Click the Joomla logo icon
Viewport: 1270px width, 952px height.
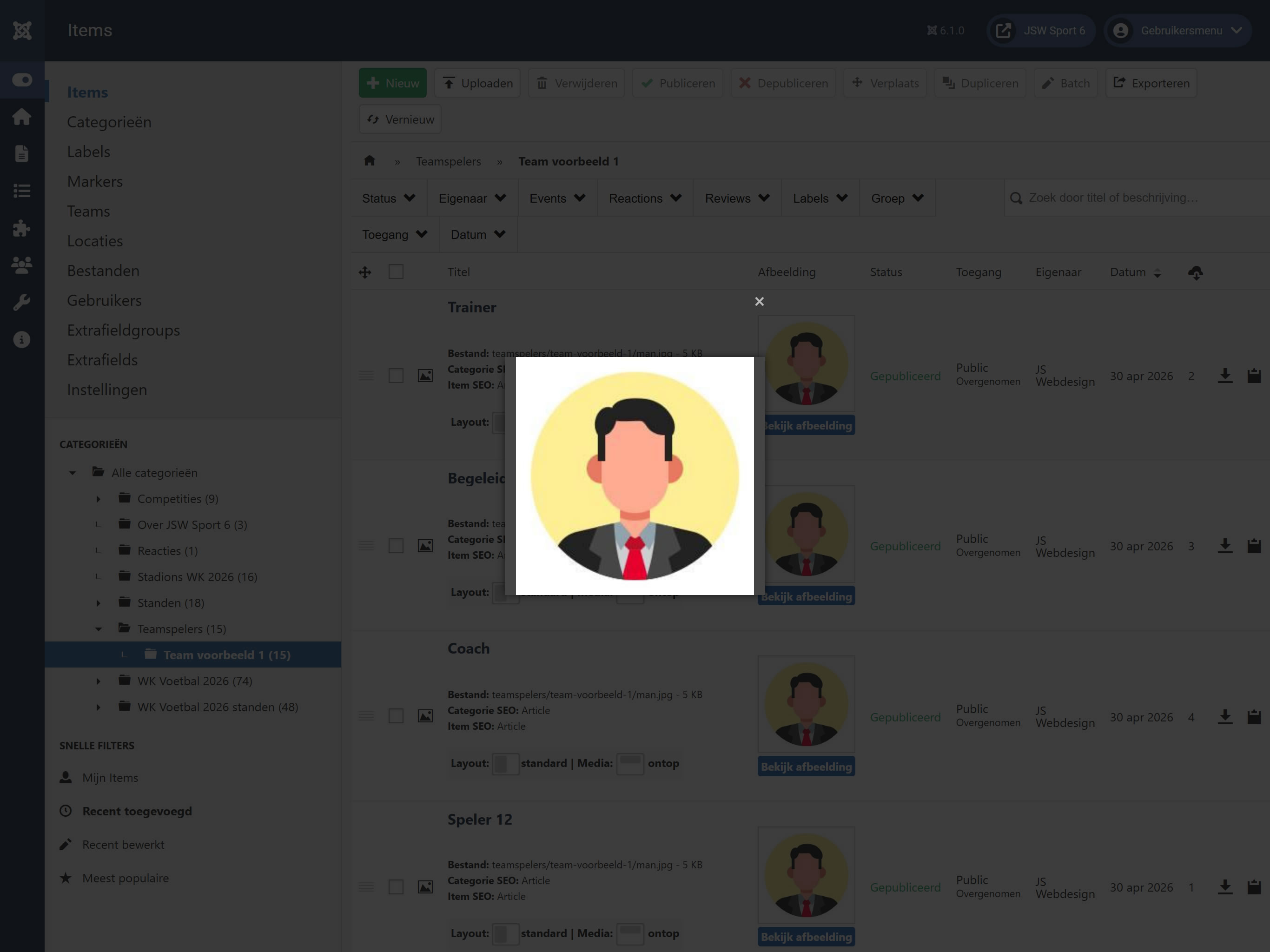[22, 30]
